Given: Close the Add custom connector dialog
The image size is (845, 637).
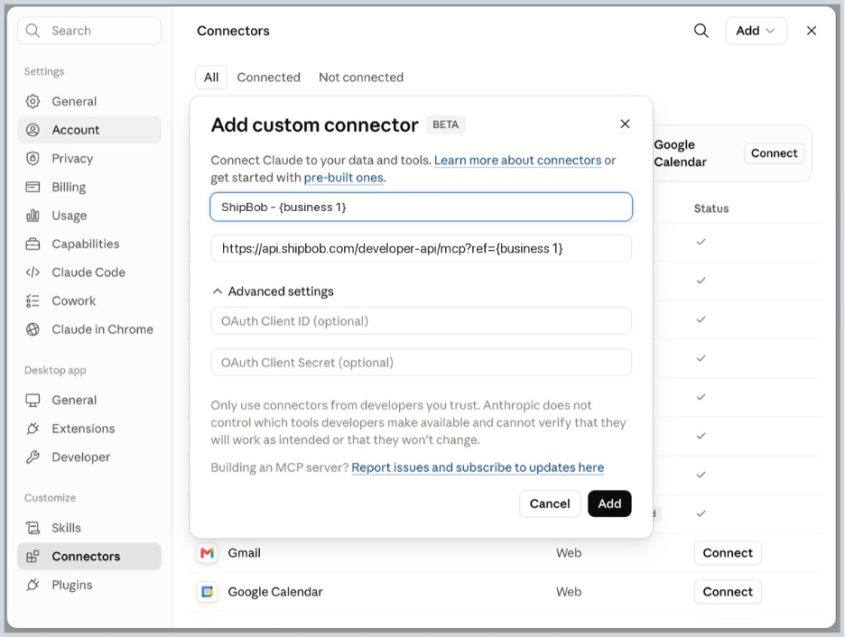Looking at the screenshot, I should [x=625, y=124].
